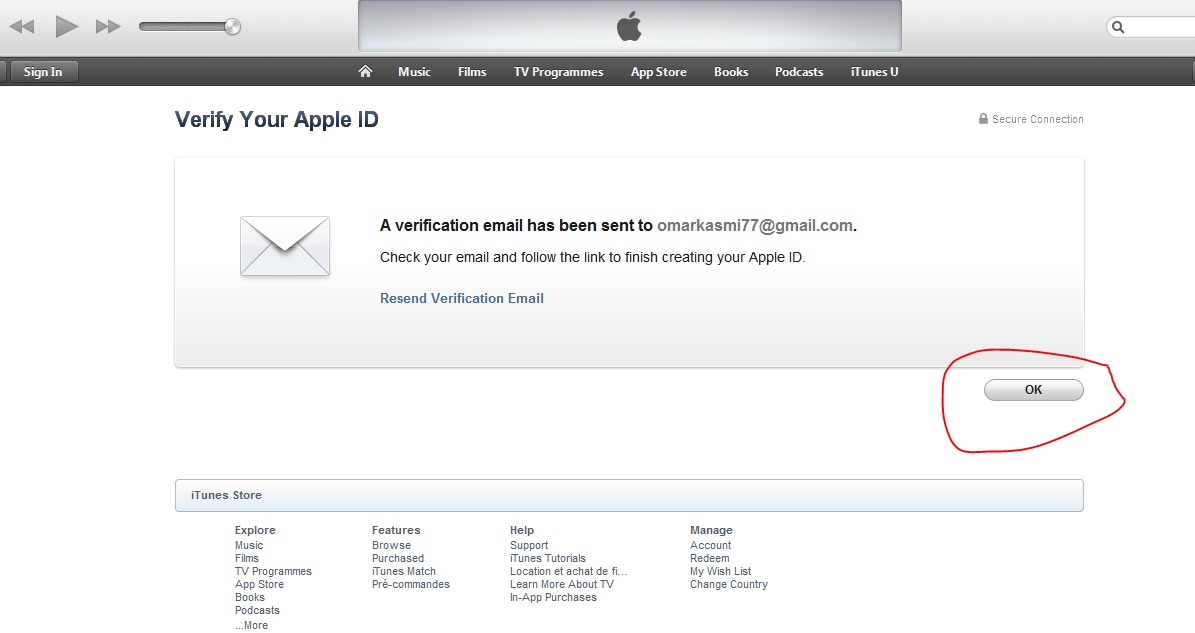Open In-App Purchases help link
Screen dimensions: 1195x633
(x=553, y=597)
